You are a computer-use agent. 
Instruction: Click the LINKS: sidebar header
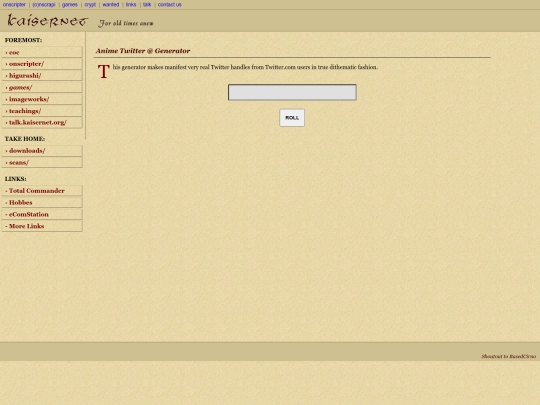coord(15,179)
